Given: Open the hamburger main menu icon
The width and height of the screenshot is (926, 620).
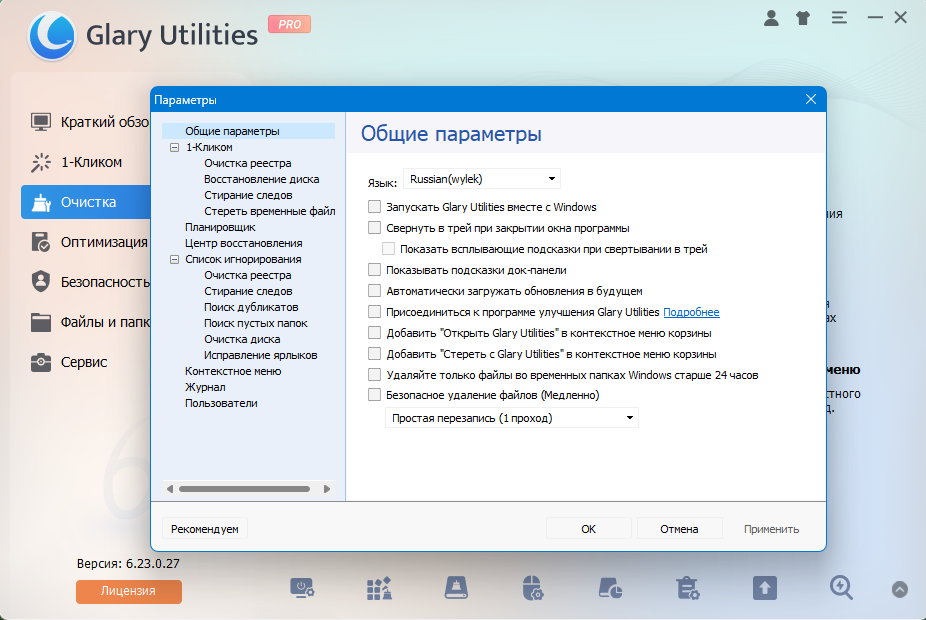Looking at the screenshot, I should click(x=839, y=18).
